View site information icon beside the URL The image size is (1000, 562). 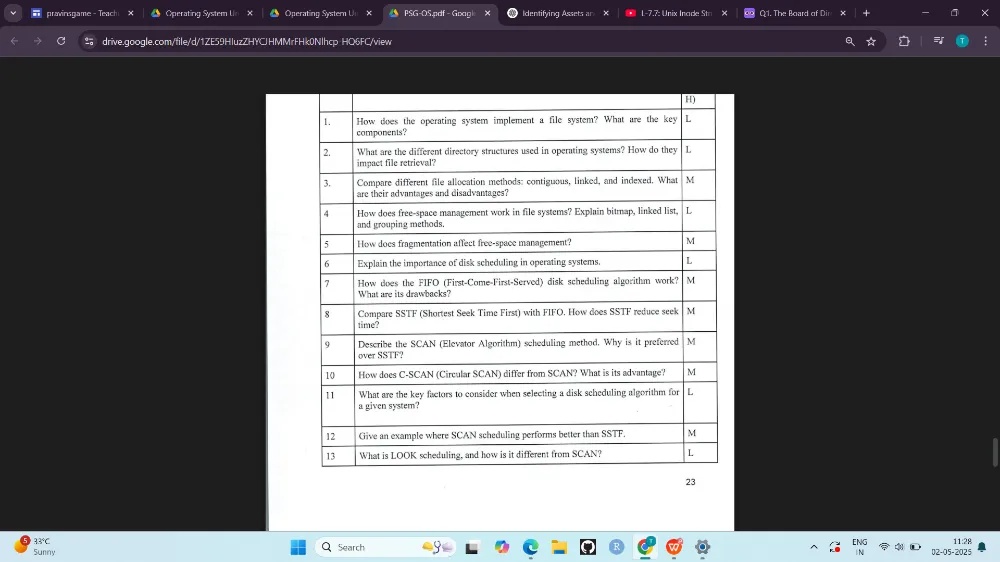[x=89, y=41]
